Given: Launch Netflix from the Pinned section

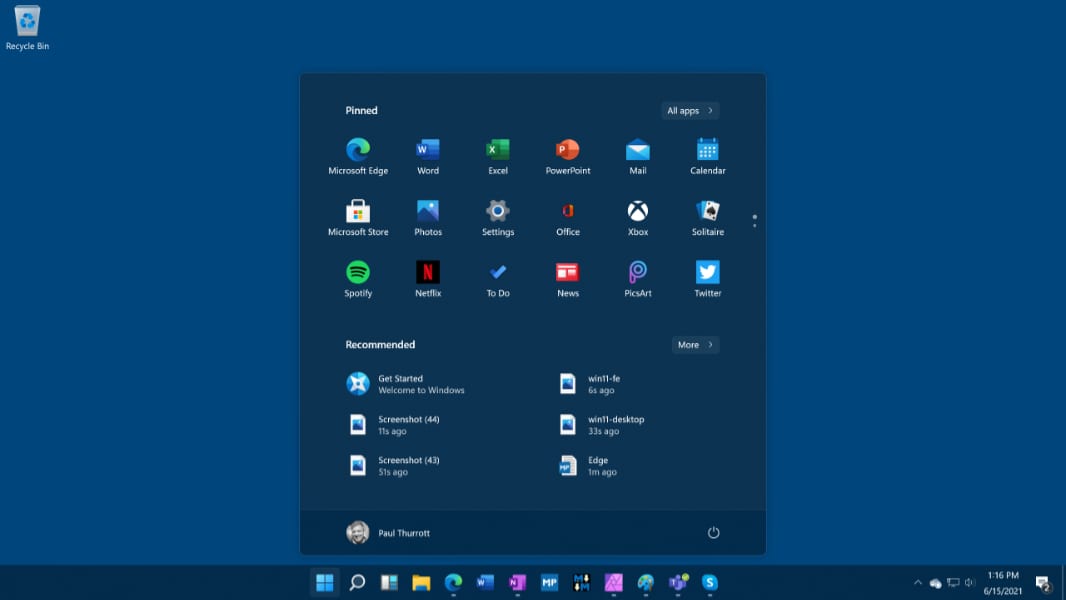Looking at the screenshot, I should [428, 279].
